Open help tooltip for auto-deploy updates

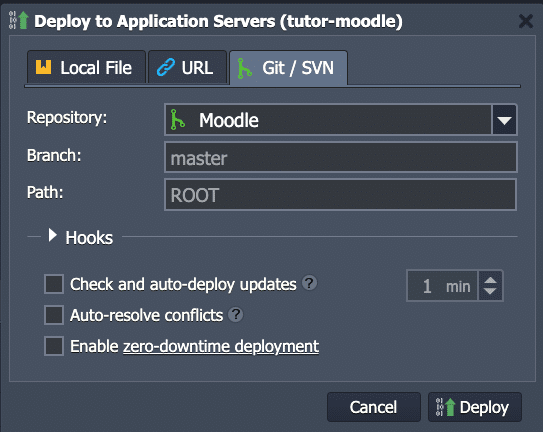(x=309, y=283)
